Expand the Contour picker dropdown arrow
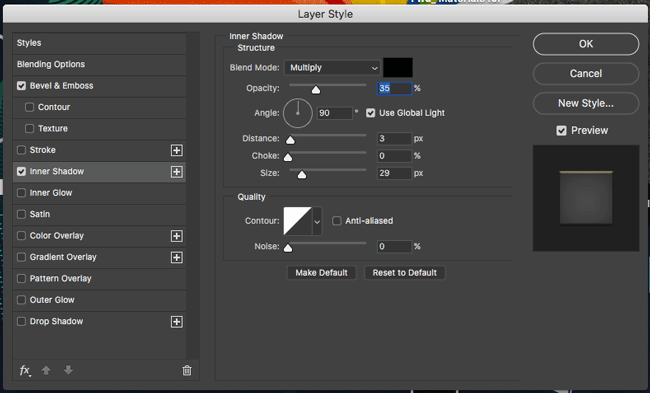This screenshot has width=650, height=393. pyautogui.click(x=317, y=221)
